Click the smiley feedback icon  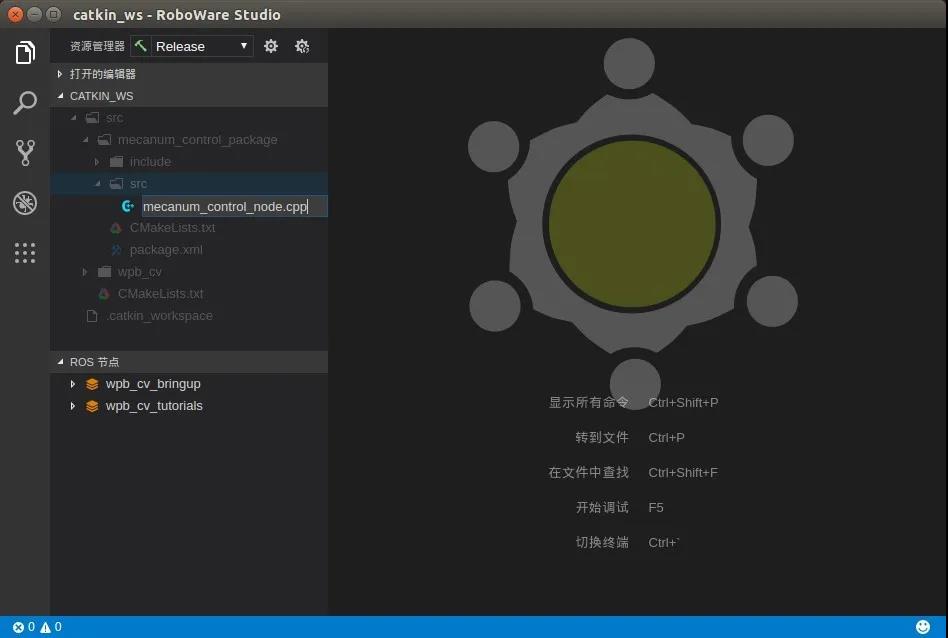click(923, 627)
